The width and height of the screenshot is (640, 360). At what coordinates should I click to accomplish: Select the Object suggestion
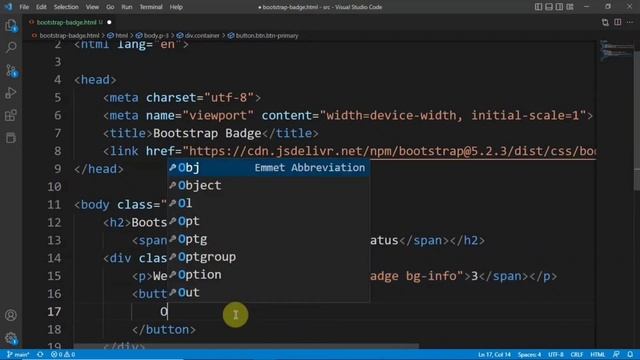pos(269,186)
